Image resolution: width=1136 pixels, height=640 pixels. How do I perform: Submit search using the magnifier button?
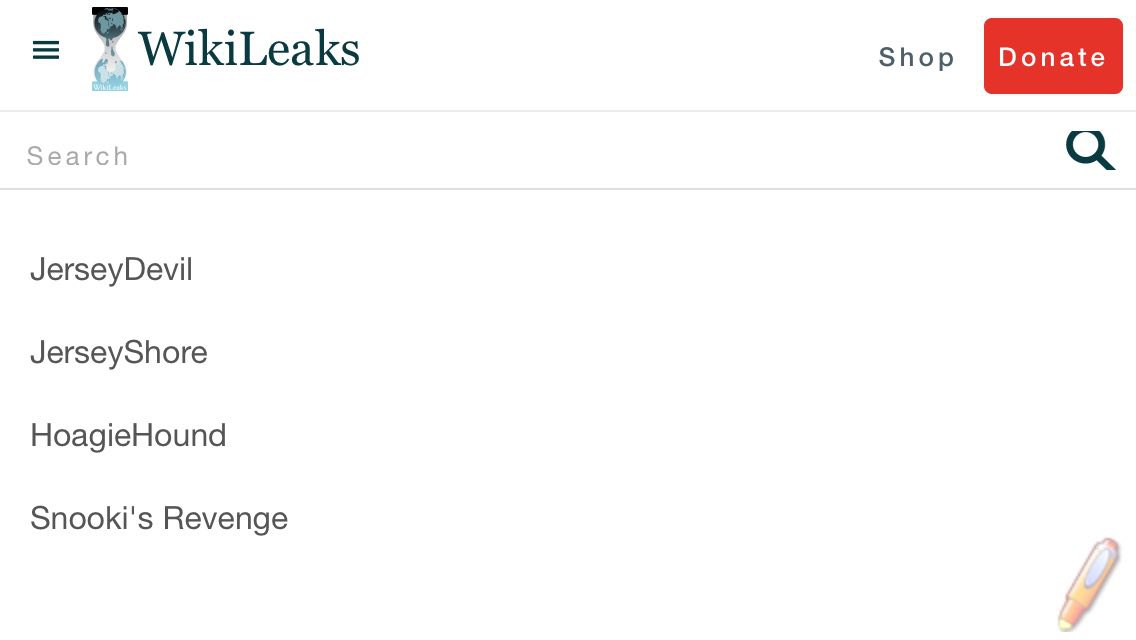(x=1090, y=150)
